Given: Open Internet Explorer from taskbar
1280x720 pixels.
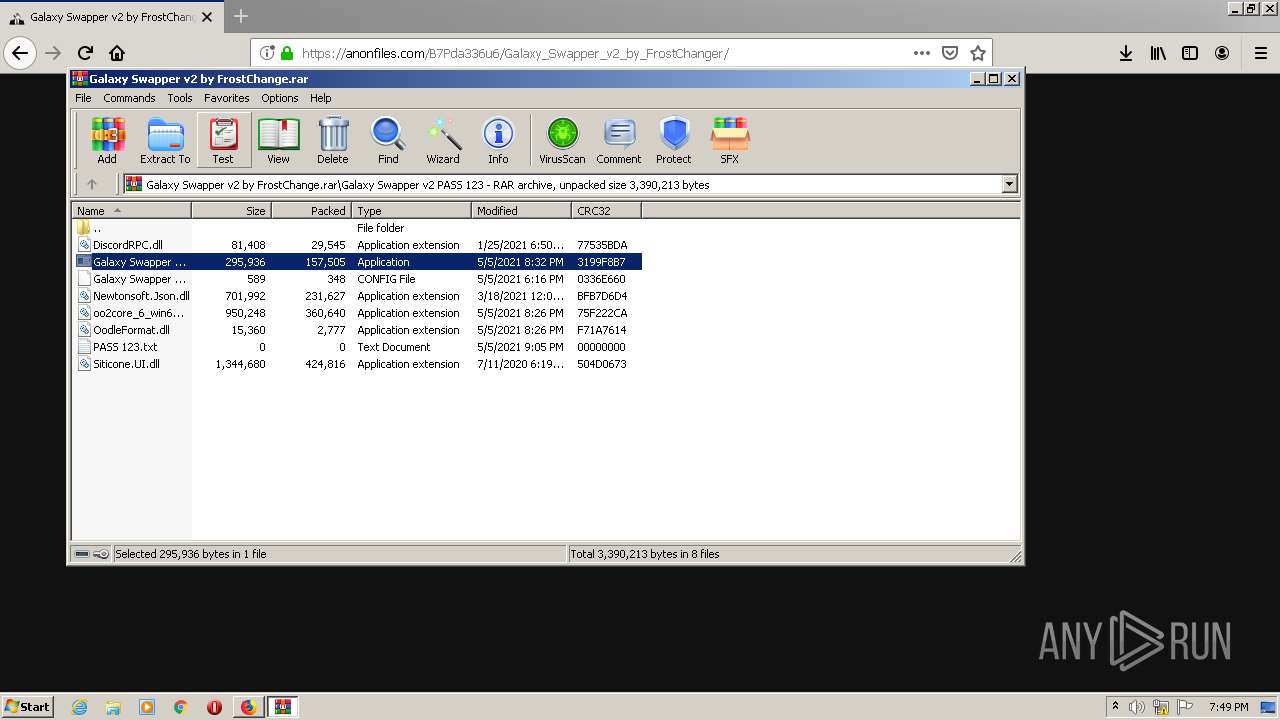Looking at the screenshot, I should 80,707.
